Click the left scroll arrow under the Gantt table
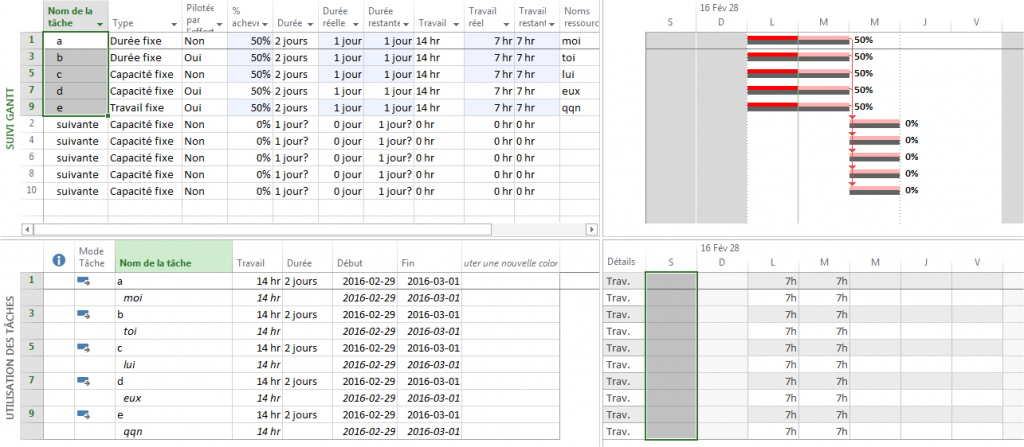This screenshot has height=447, width=1024. coord(27,229)
